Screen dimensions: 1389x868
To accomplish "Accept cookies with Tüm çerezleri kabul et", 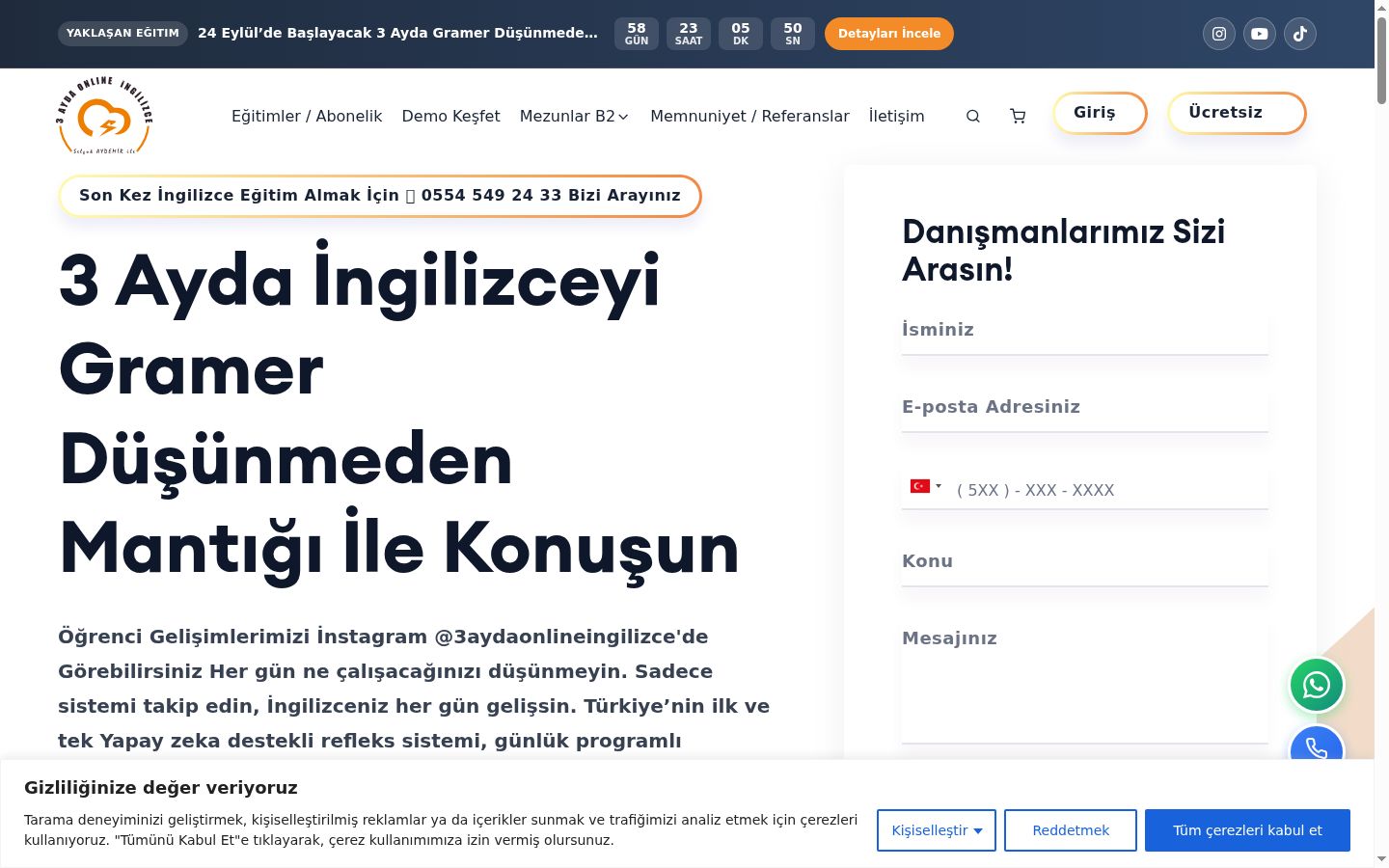I will (1247, 830).
